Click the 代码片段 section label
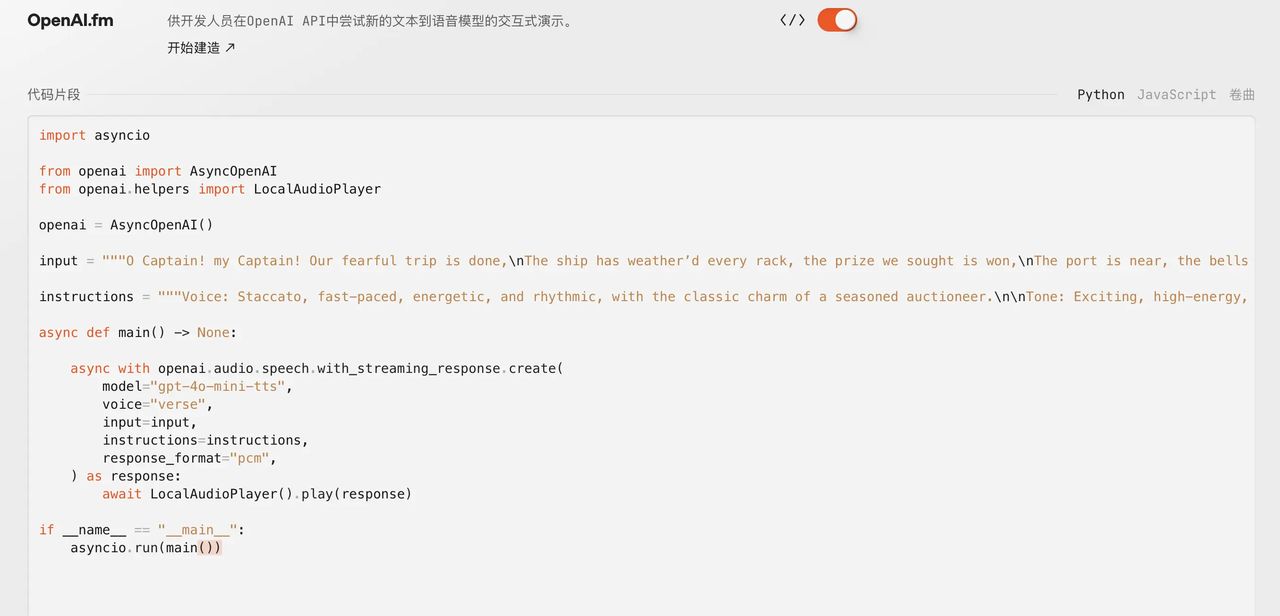The image size is (1280, 616). point(53,93)
